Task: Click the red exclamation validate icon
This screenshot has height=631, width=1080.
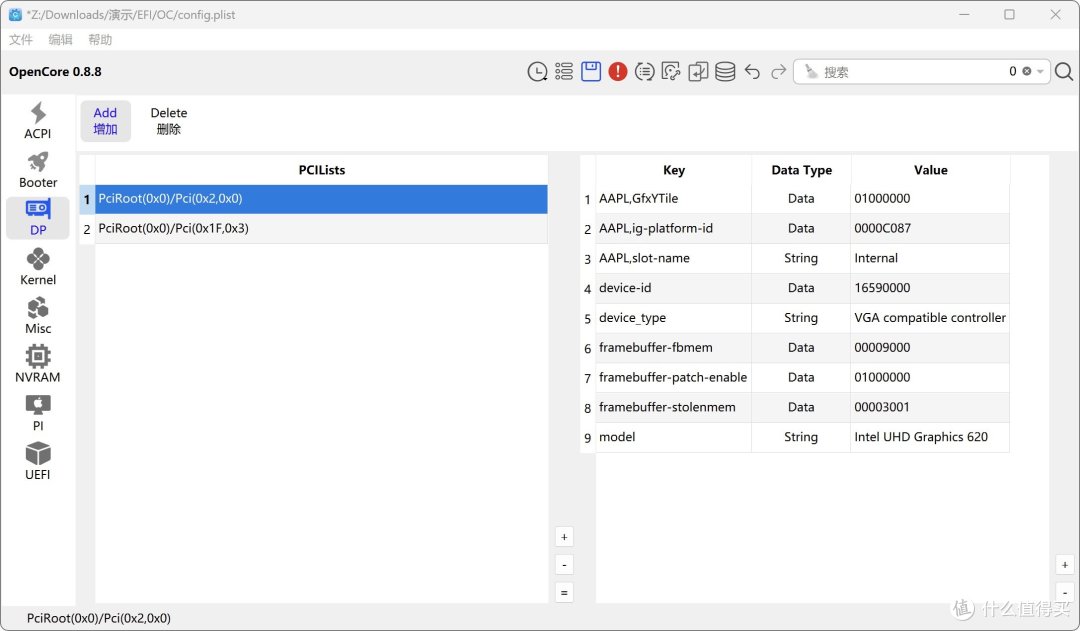Action: point(618,72)
